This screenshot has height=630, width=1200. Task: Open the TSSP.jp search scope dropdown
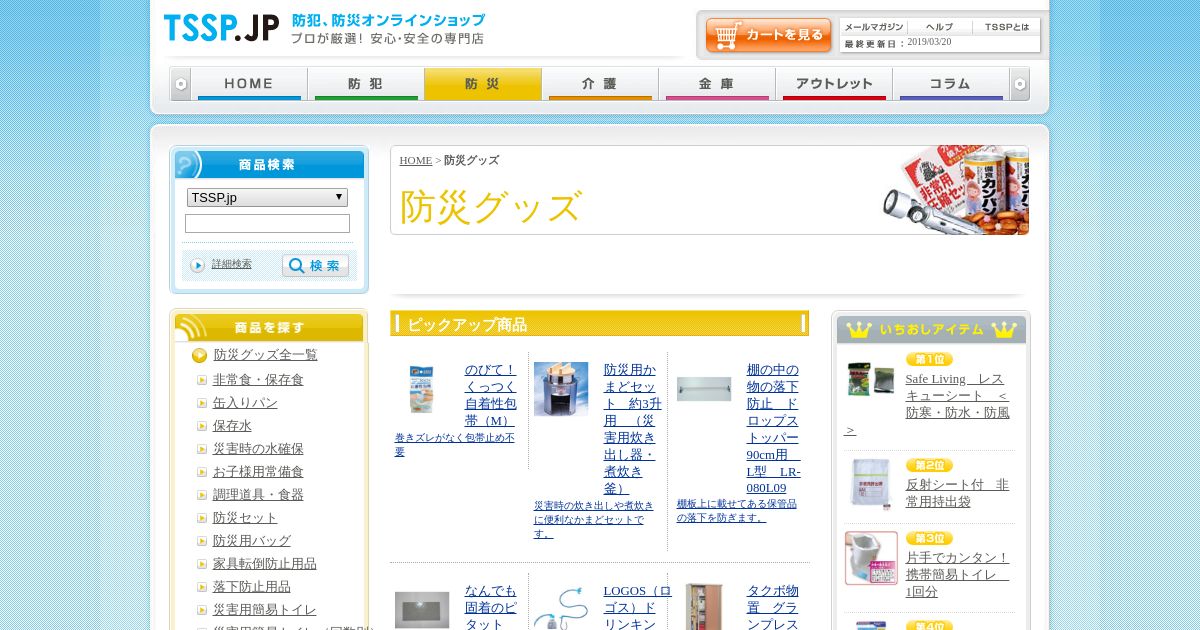point(267,197)
